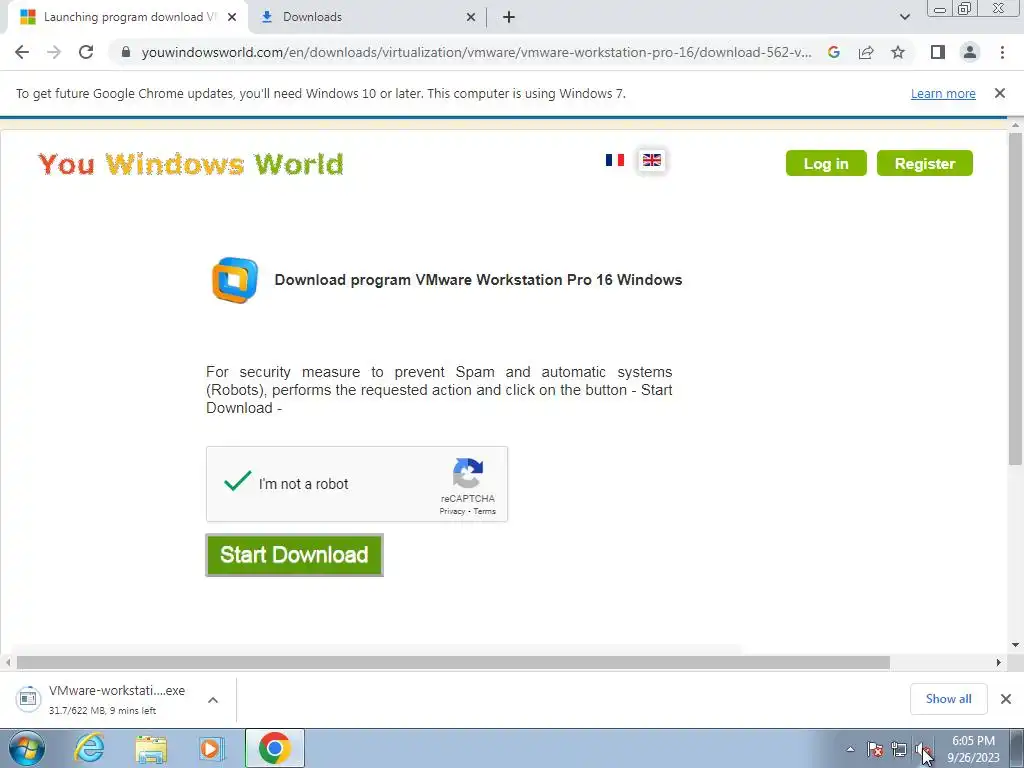Click Show all downloads button

948,699
